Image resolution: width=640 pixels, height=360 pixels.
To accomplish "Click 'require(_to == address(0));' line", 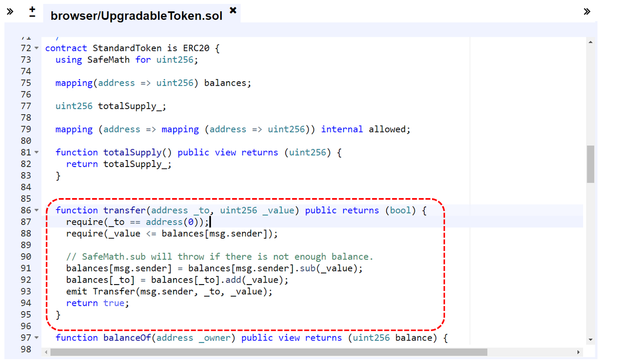I will (138, 222).
